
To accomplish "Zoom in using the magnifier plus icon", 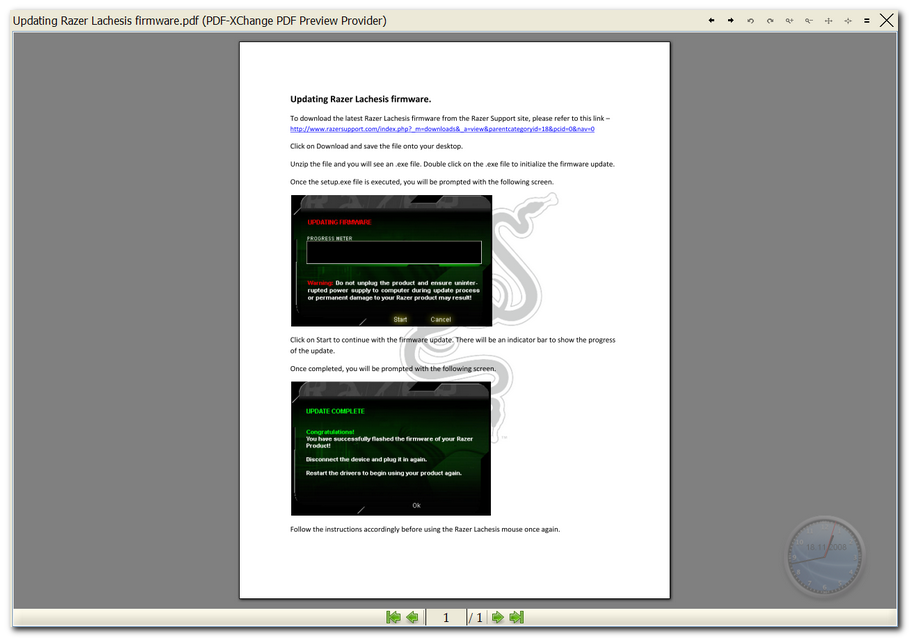I will tap(789, 20).
